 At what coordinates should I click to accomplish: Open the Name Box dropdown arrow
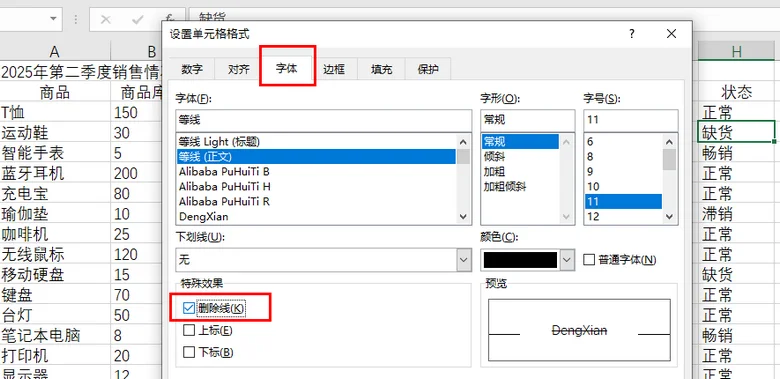[x=53, y=19]
